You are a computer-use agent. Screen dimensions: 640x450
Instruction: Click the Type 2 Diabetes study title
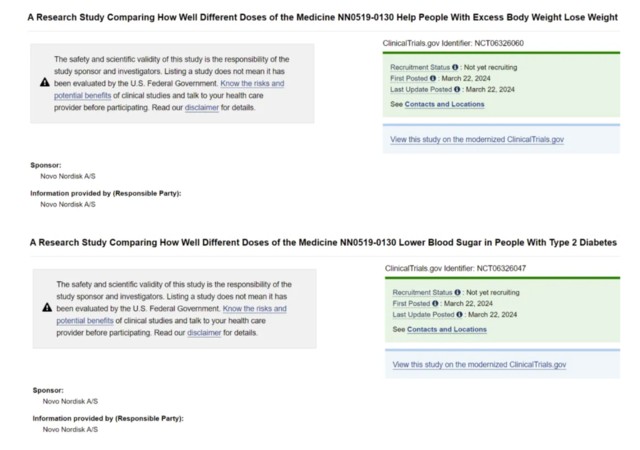[x=323, y=243]
